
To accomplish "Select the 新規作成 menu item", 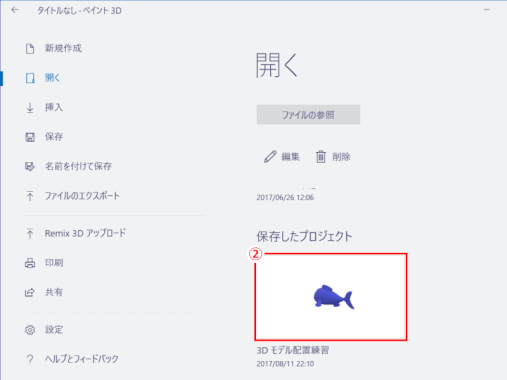I will click(63, 48).
